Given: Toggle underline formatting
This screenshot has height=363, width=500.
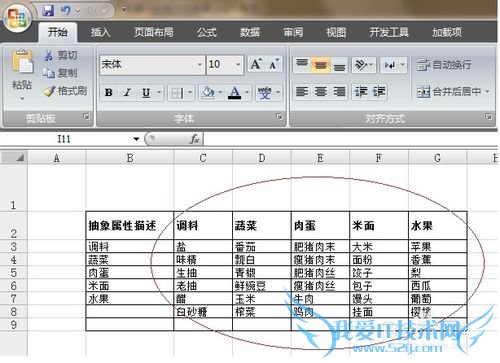Looking at the screenshot, I should 146,92.
